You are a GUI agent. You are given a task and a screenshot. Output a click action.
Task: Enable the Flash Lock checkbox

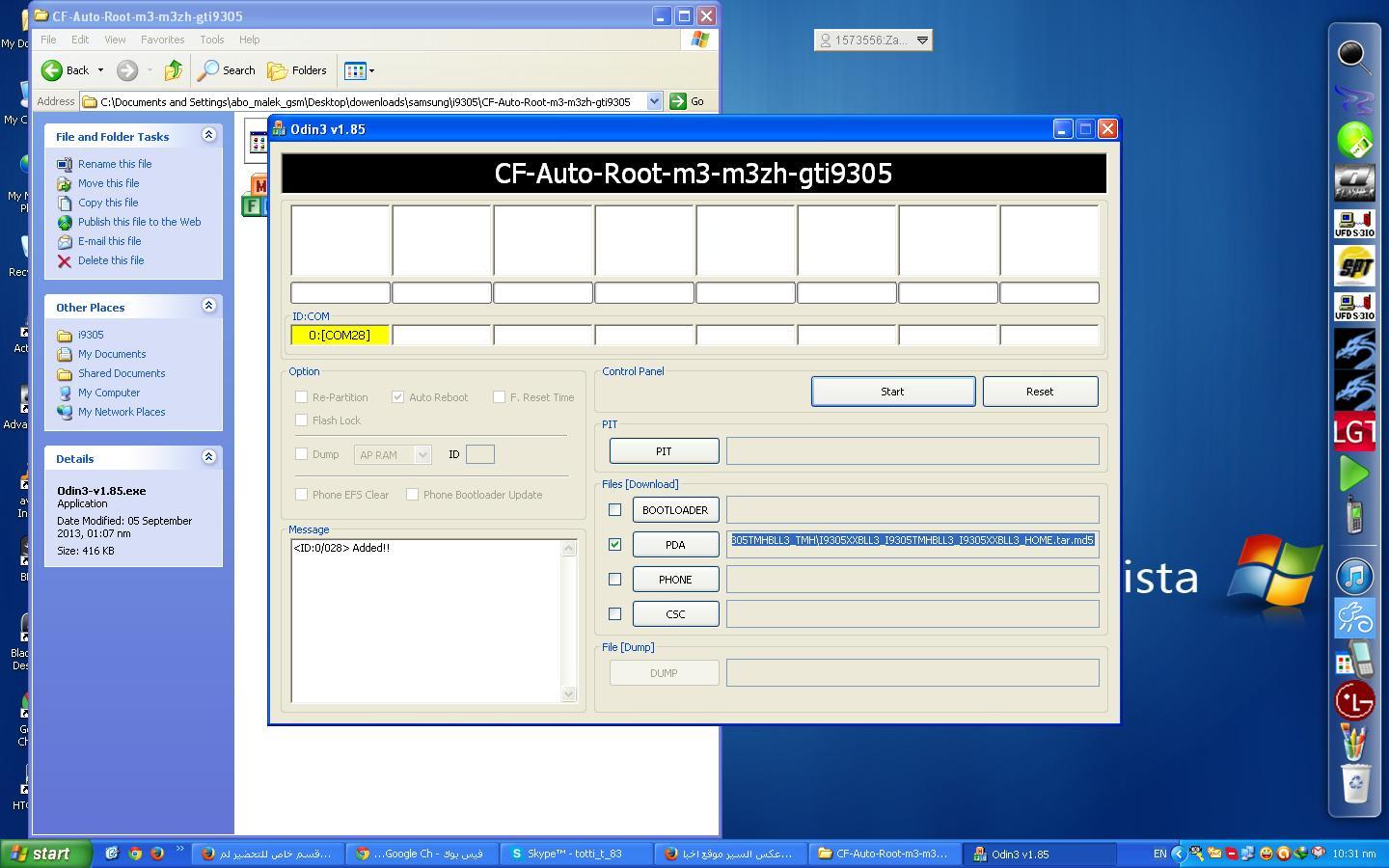pos(302,420)
